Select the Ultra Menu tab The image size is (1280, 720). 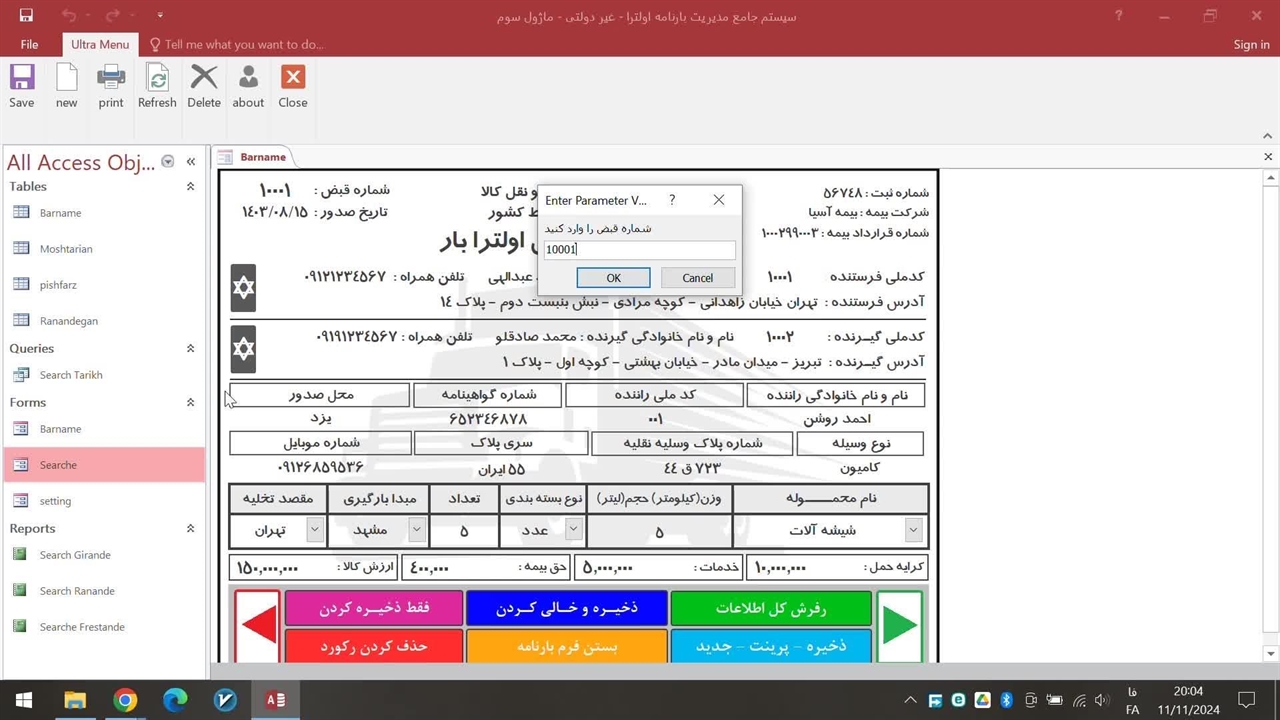(100, 44)
